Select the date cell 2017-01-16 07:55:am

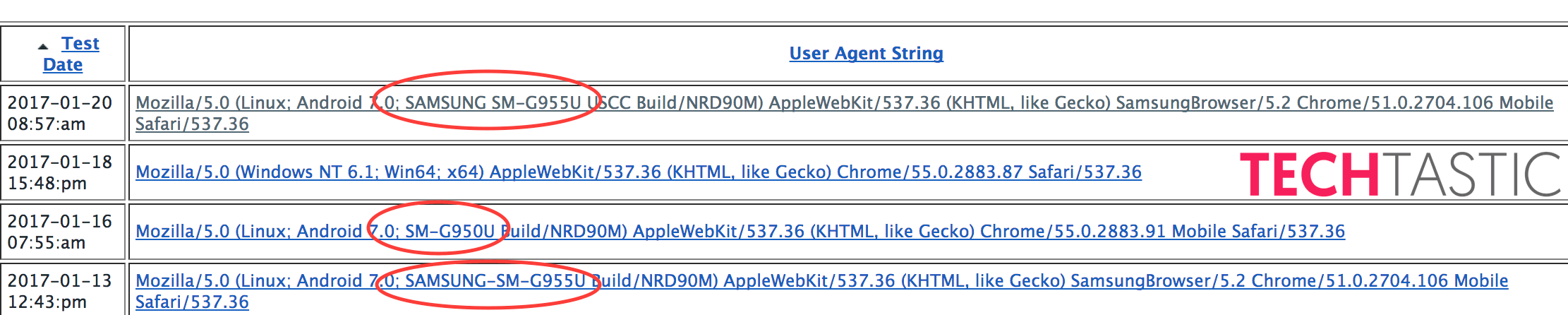tap(63, 232)
